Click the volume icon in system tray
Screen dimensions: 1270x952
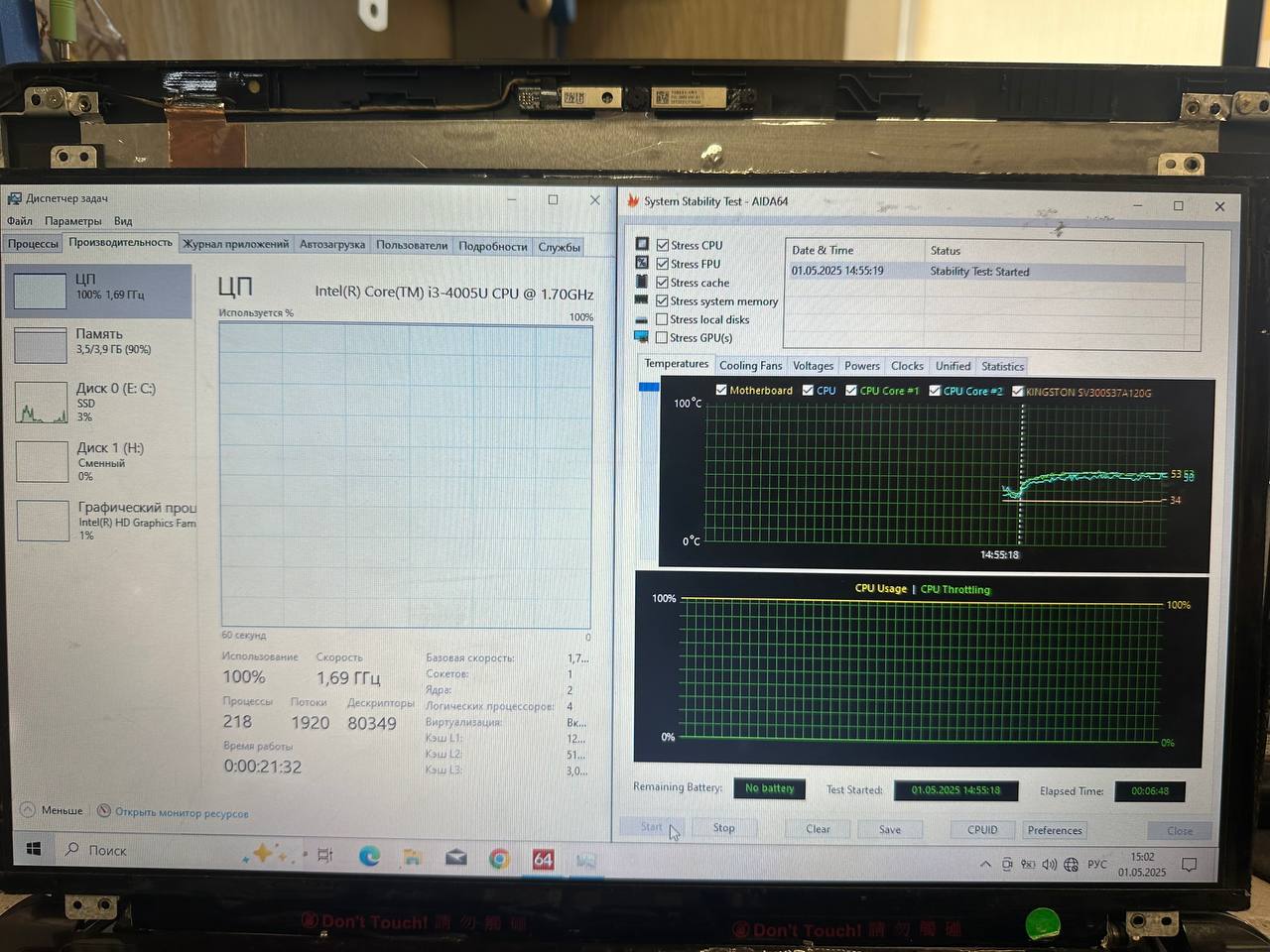click(1049, 865)
